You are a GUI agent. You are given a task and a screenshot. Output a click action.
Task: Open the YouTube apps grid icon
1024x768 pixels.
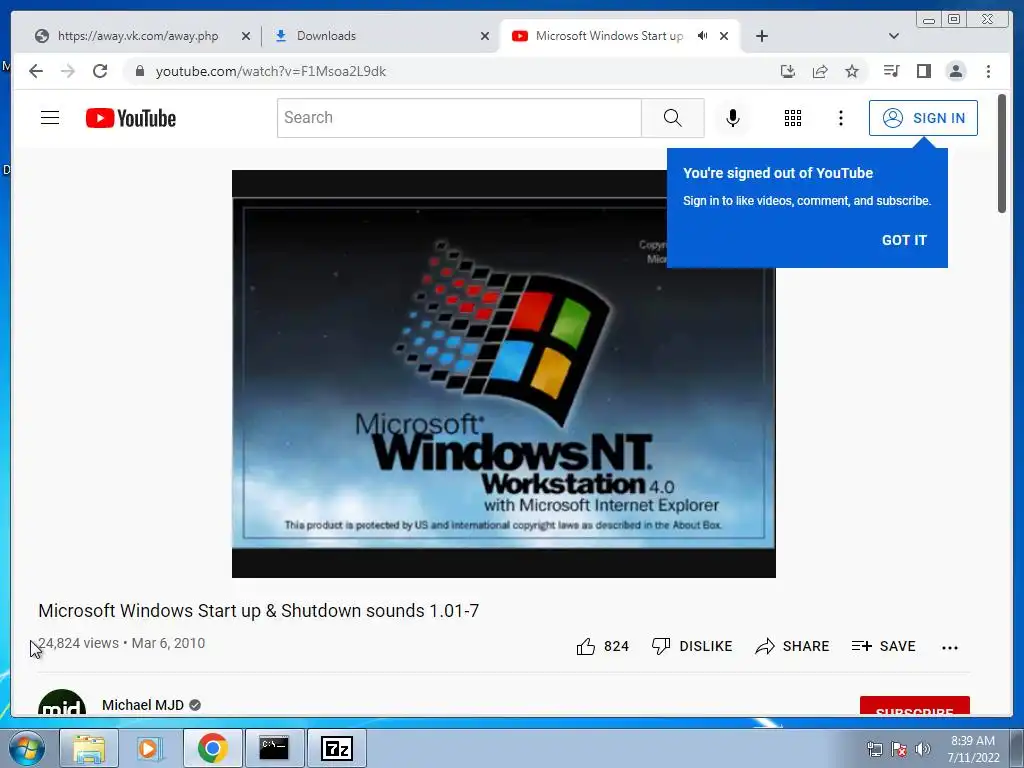coord(793,118)
